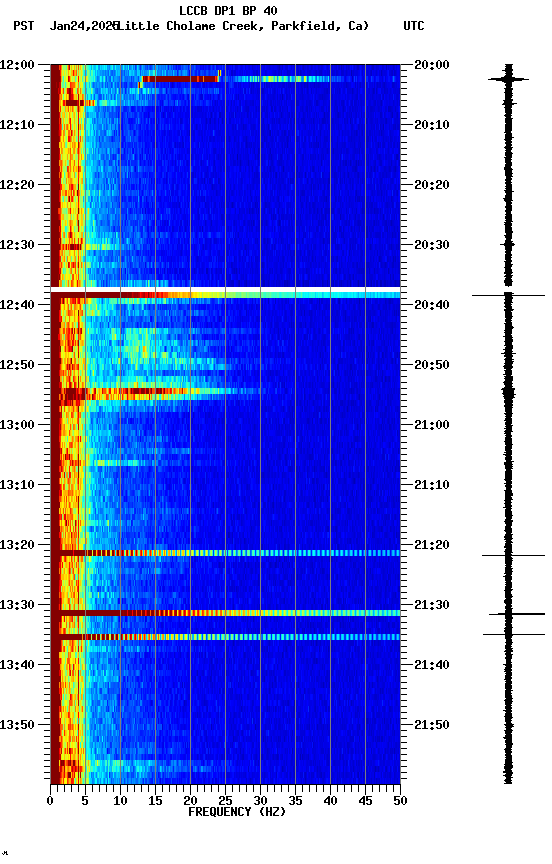Viewport: 552px width, 864px height.
Task: Click the 13:40 PST time label
Action: [17, 666]
